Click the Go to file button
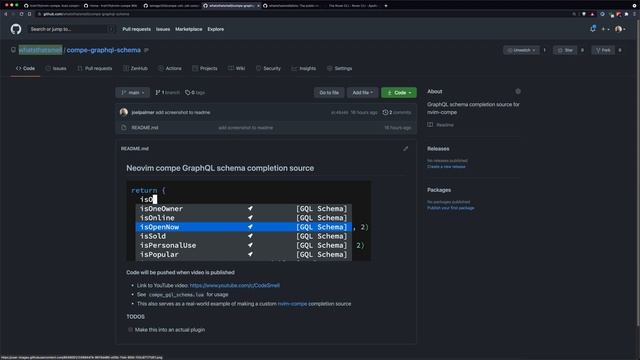 (329, 93)
